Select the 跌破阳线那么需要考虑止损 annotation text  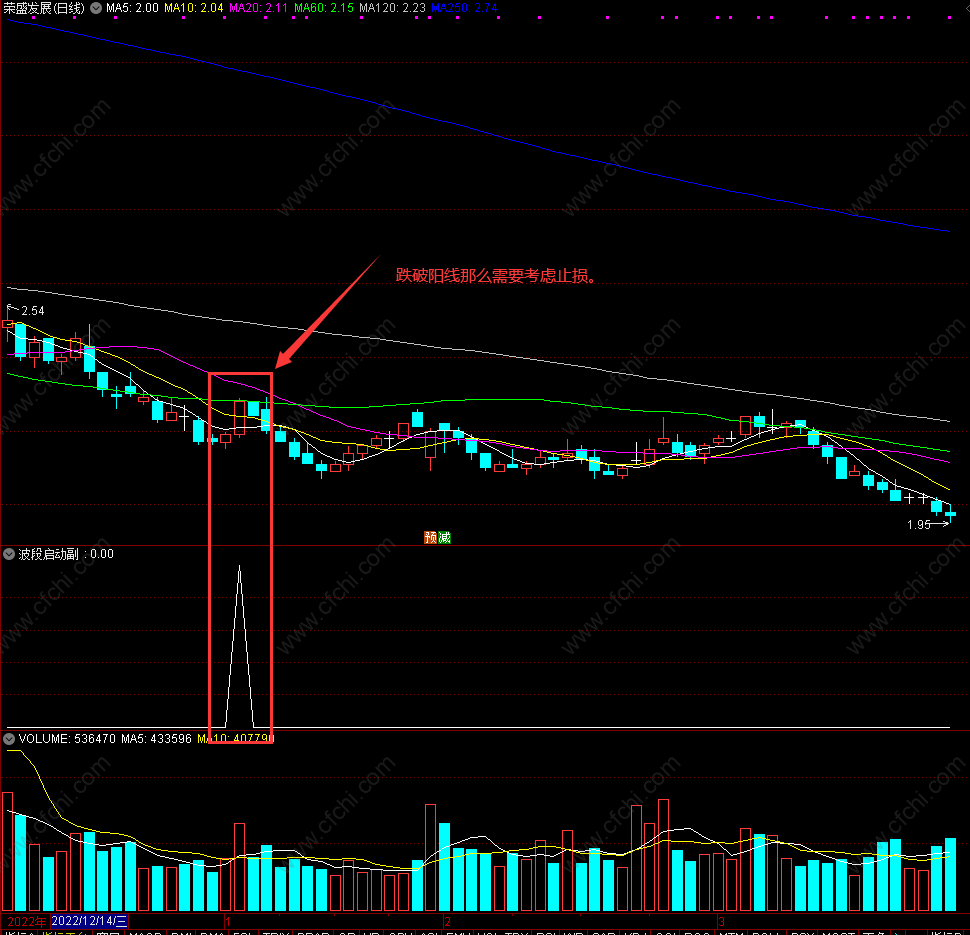coord(496,276)
